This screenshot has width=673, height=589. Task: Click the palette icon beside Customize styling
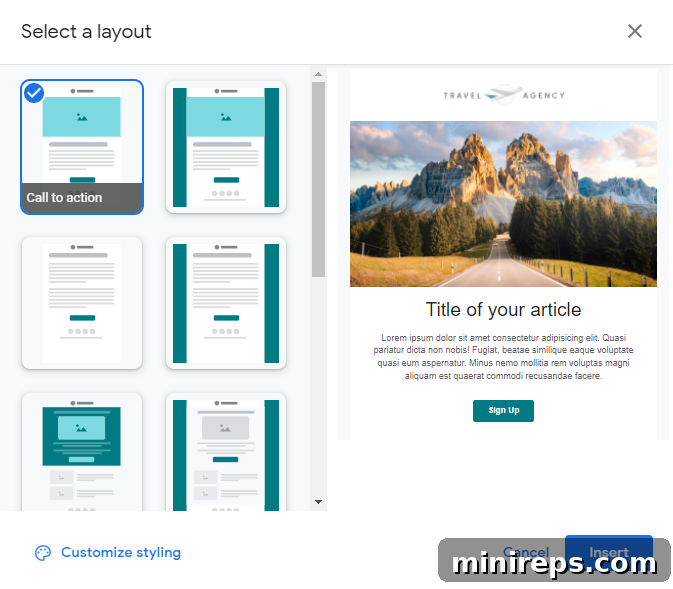point(43,553)
